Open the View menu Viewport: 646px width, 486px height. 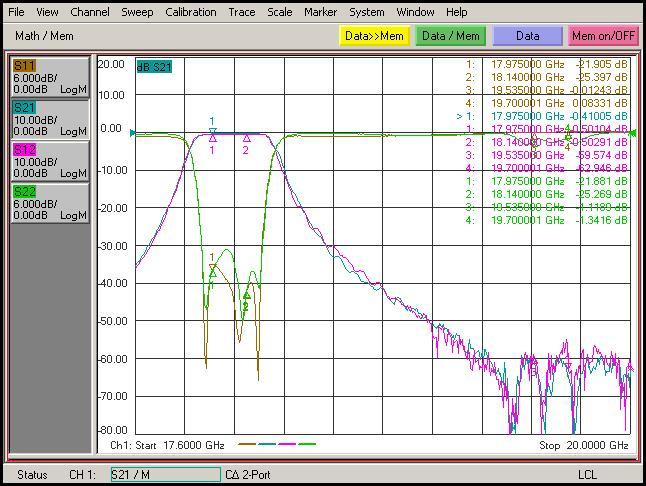click(x=47, y=12)
